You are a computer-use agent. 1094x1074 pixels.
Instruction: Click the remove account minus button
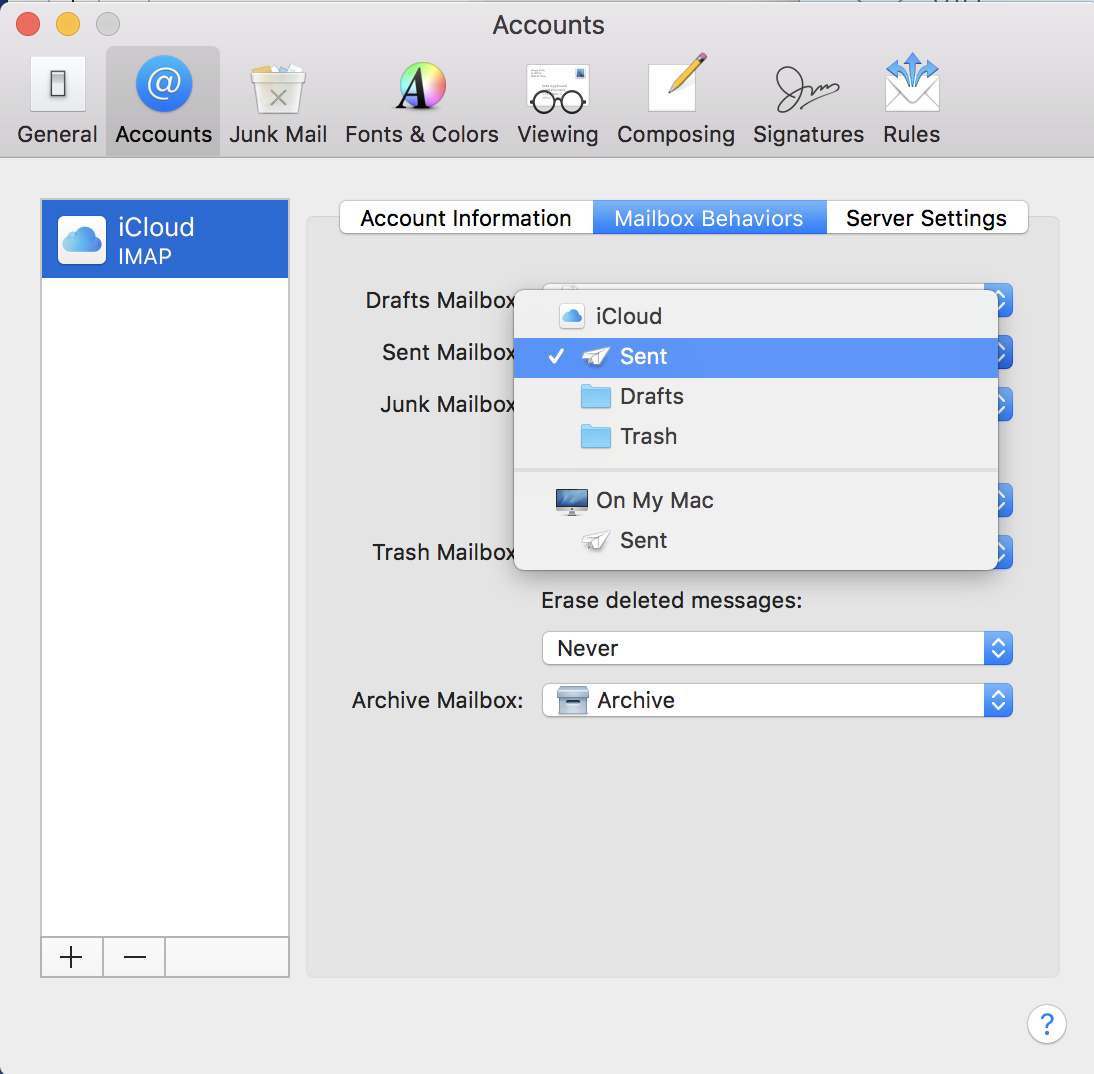(x=134, y=957)
